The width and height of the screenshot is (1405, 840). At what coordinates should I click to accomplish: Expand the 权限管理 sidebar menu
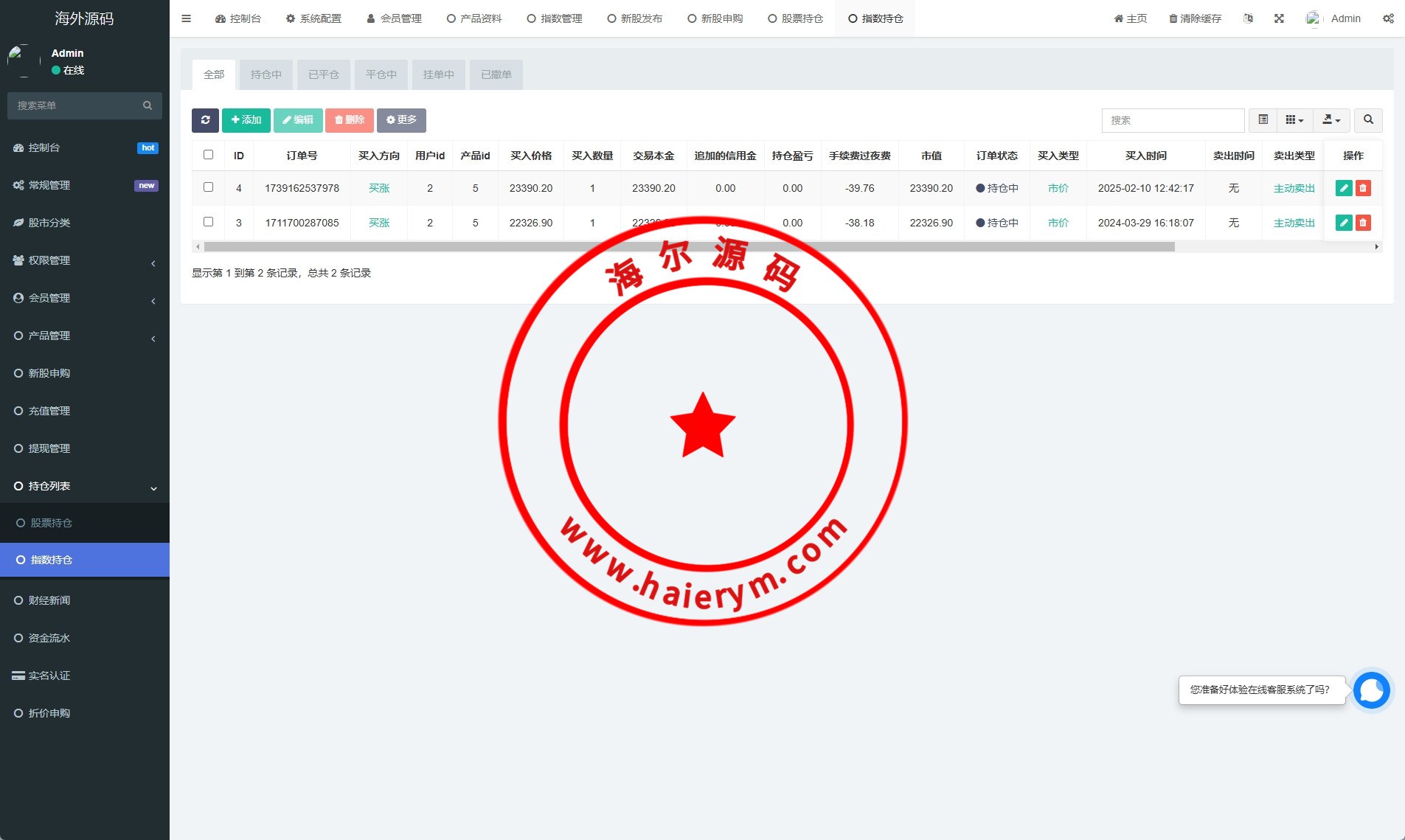point(85,260)
